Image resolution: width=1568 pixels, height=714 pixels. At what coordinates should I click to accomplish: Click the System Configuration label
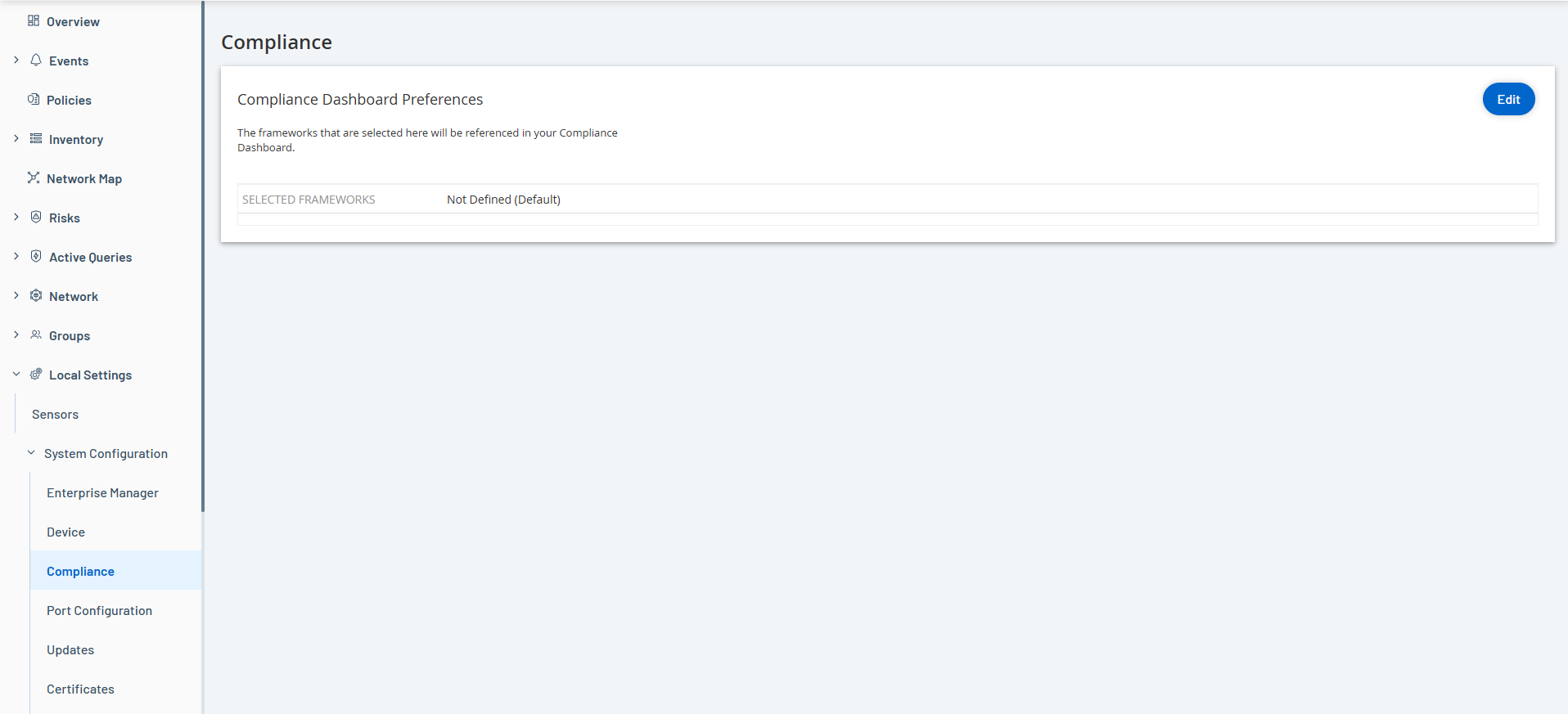(106, 454)
